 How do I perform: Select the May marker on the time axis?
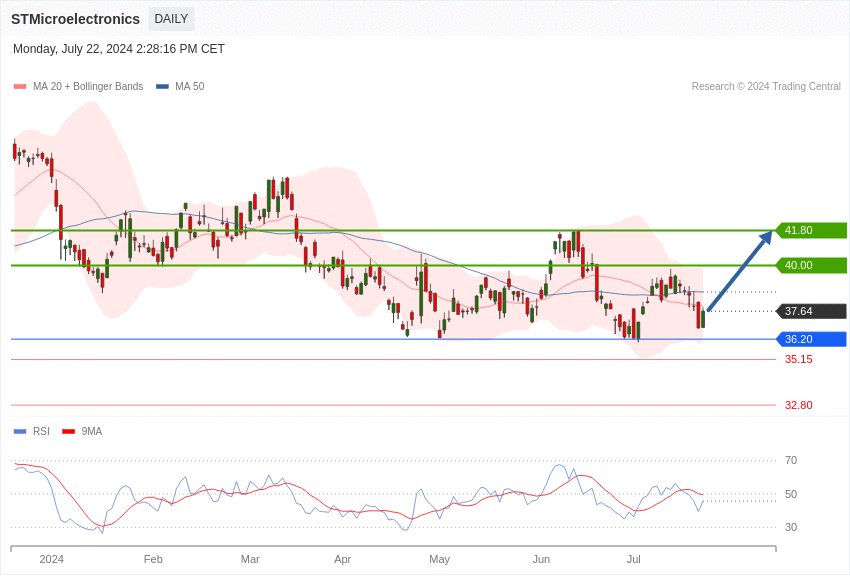439,559
